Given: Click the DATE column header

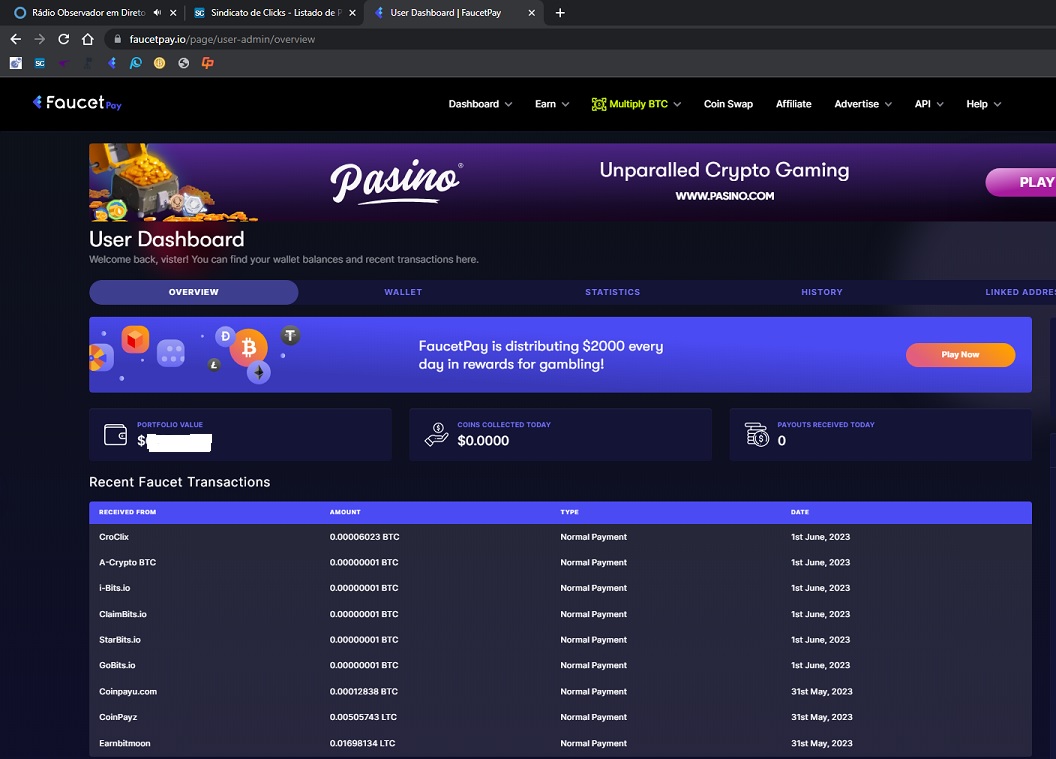Looking at the screenshot, I should [x=799, y=513].
